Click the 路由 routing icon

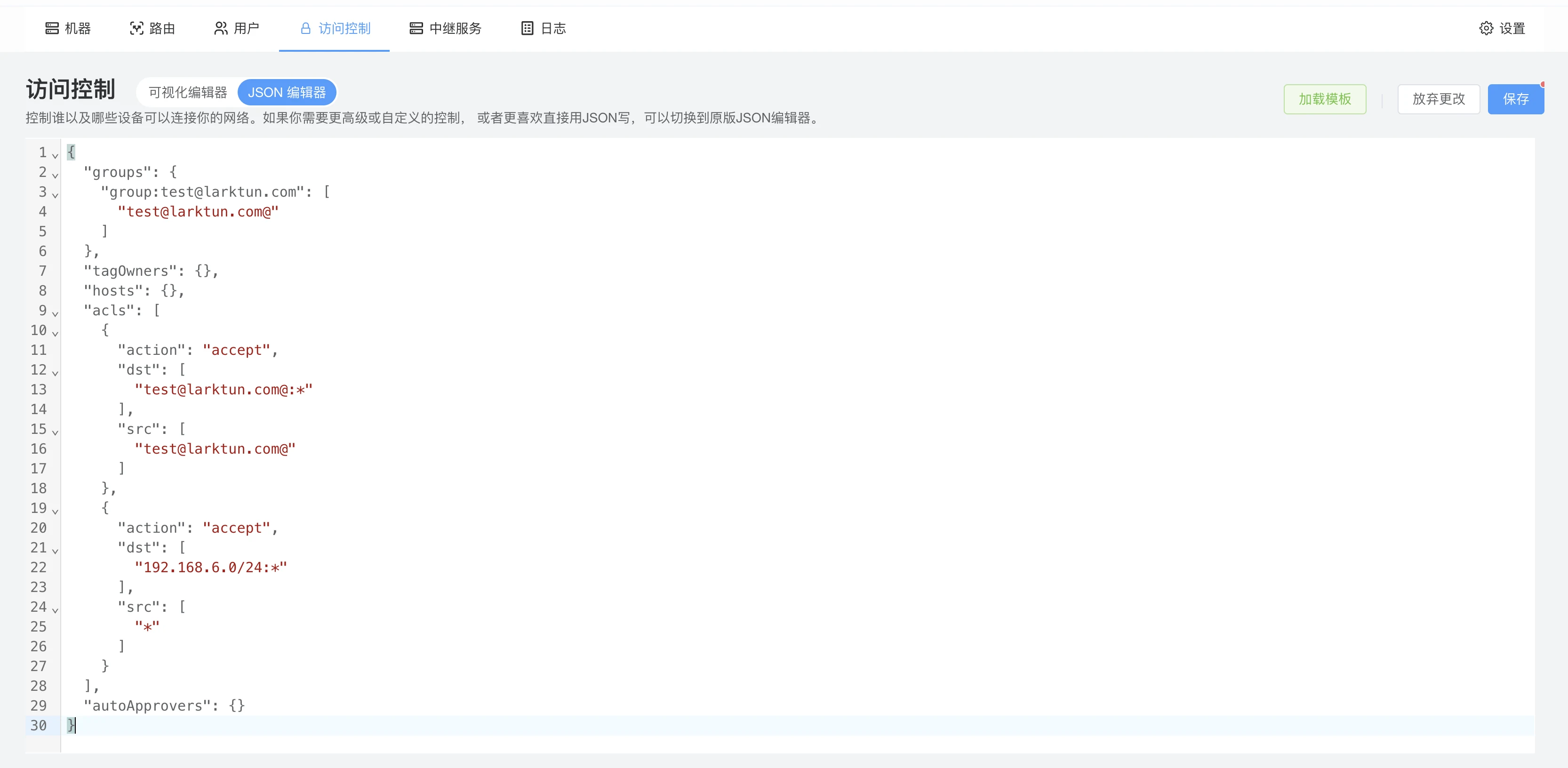click(x=137, y=28)
